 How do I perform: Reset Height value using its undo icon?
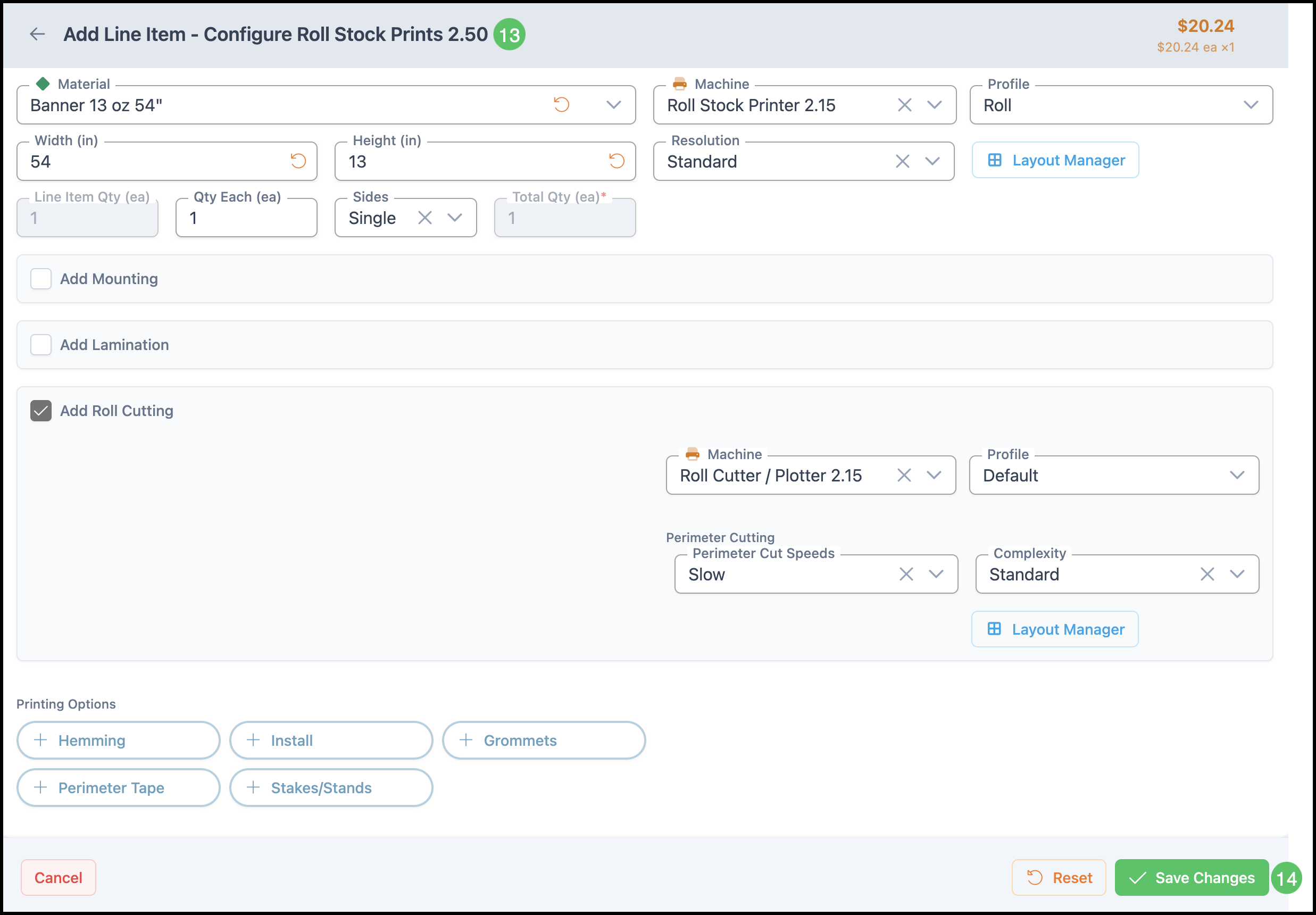coord(617,161)
